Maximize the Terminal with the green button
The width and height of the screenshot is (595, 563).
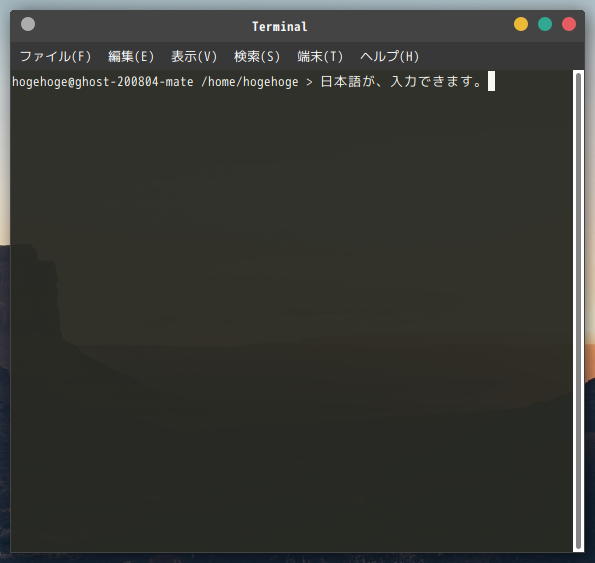(x=545, y=24)
